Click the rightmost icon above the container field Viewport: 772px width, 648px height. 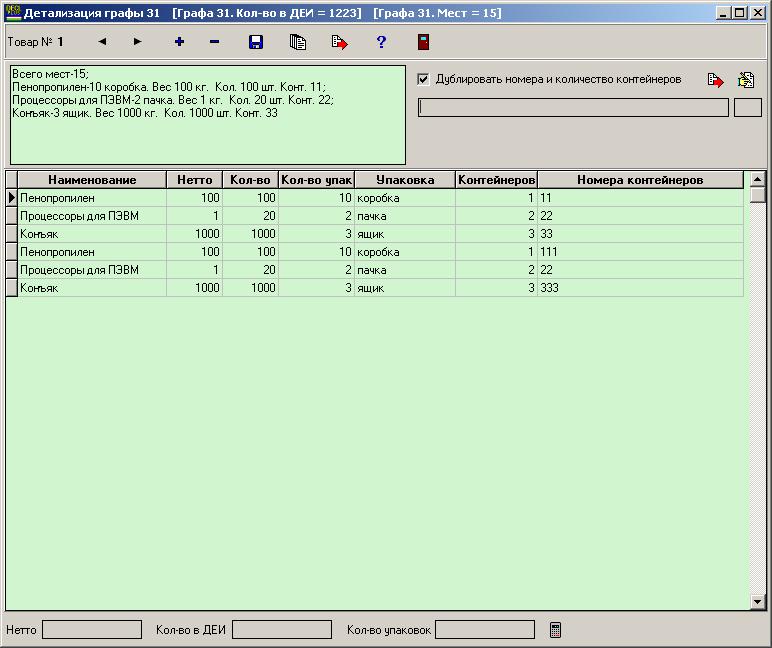click(745, 80)
